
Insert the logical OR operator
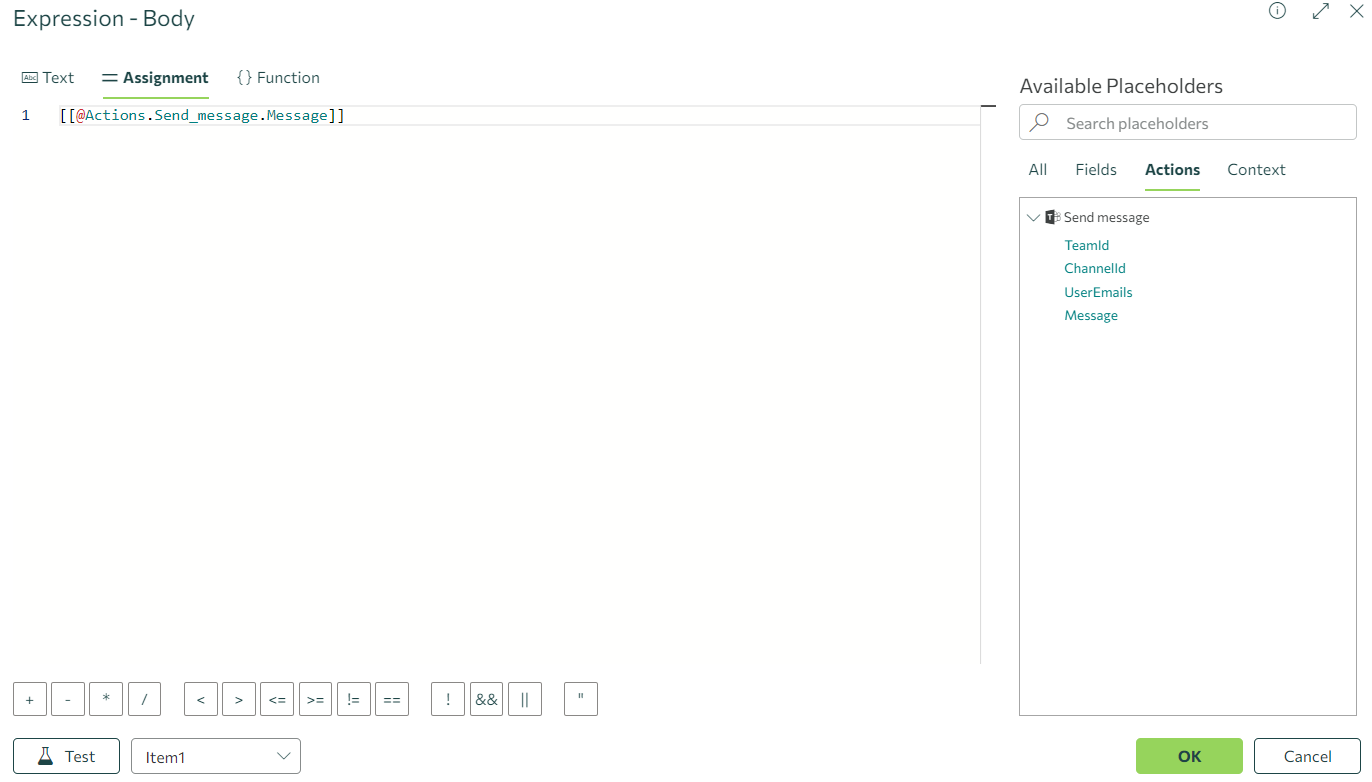(x=525, y=699)
